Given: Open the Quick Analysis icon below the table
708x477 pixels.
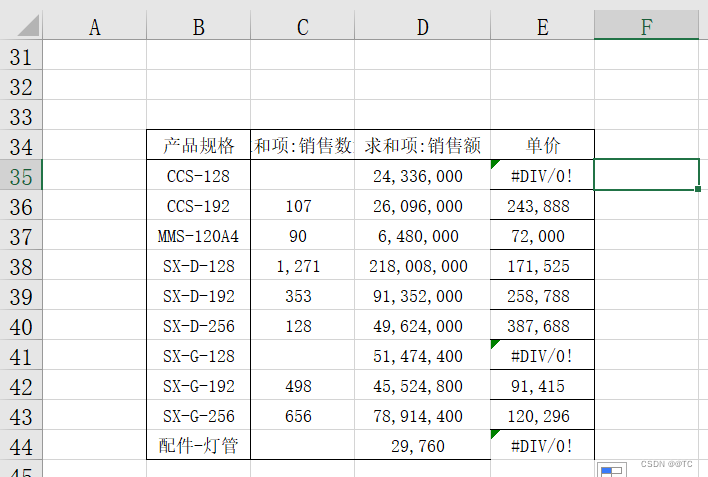Looking at the screenshot, I should 612,470.
